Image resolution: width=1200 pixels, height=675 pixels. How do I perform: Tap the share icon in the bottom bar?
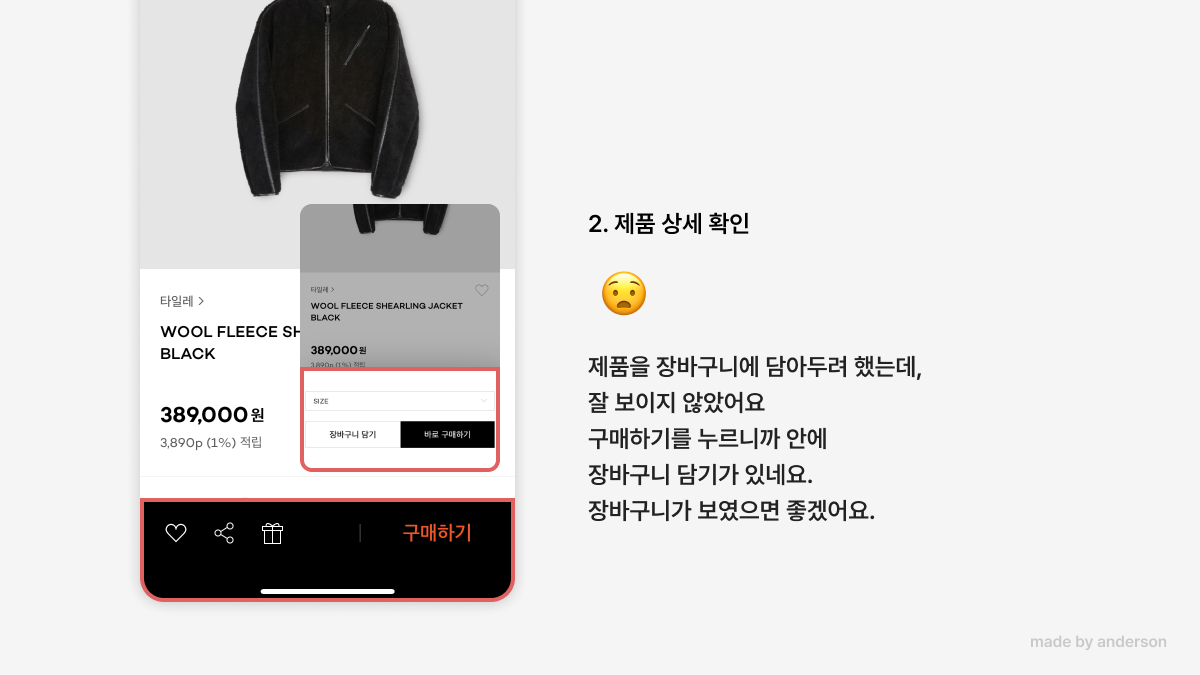(224, 534)
